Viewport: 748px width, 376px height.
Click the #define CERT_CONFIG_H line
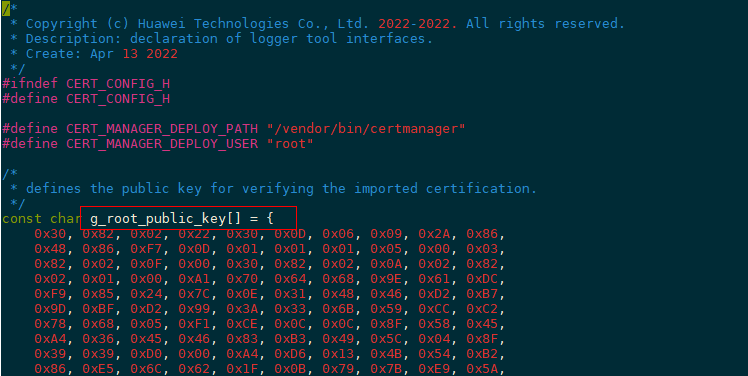pos(86,99)
